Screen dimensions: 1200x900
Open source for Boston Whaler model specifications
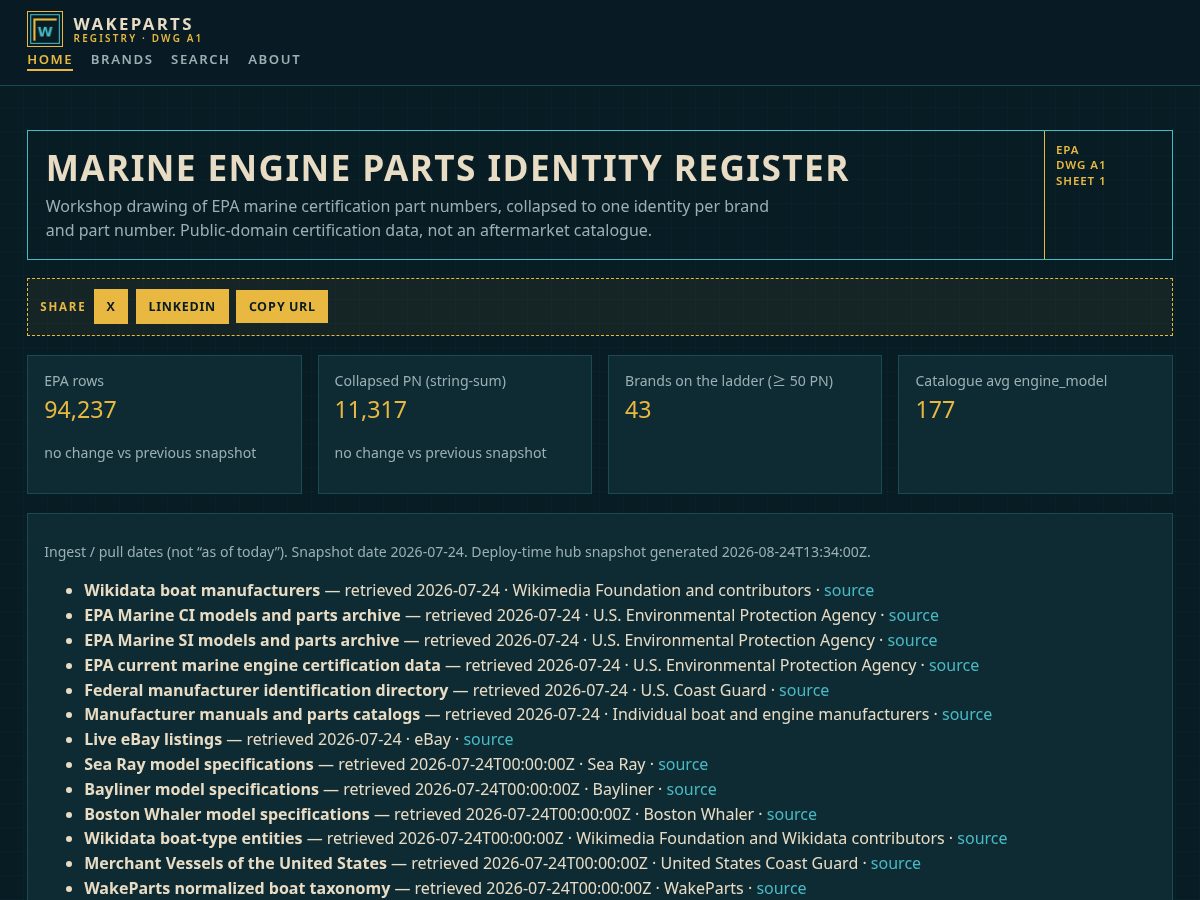tap(792, 814)
